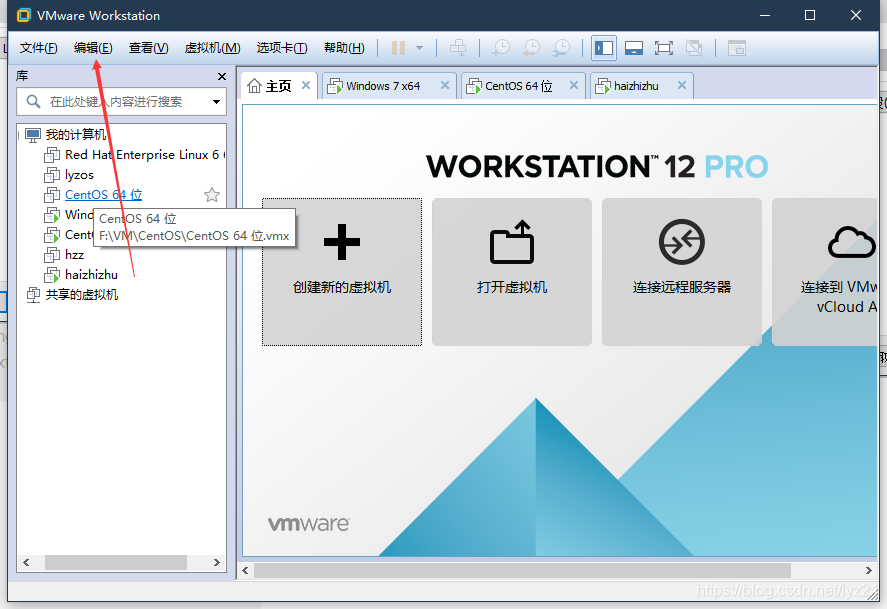Screen dimensions: 887x609
Task: Click the 我的计算机 computer icon
Action: pos(33,135)
